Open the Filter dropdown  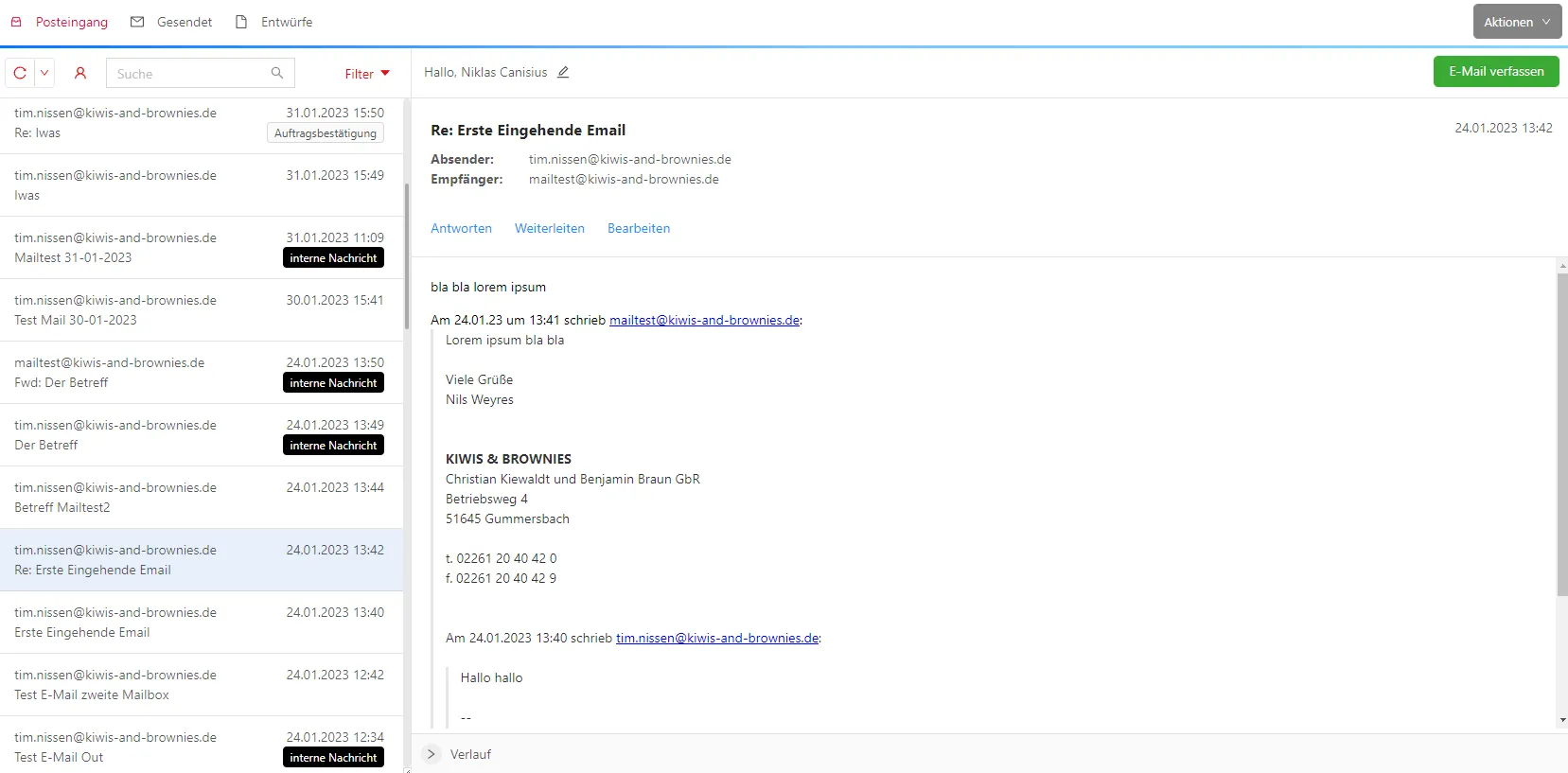pyautogui.click(x=367, y=74)
